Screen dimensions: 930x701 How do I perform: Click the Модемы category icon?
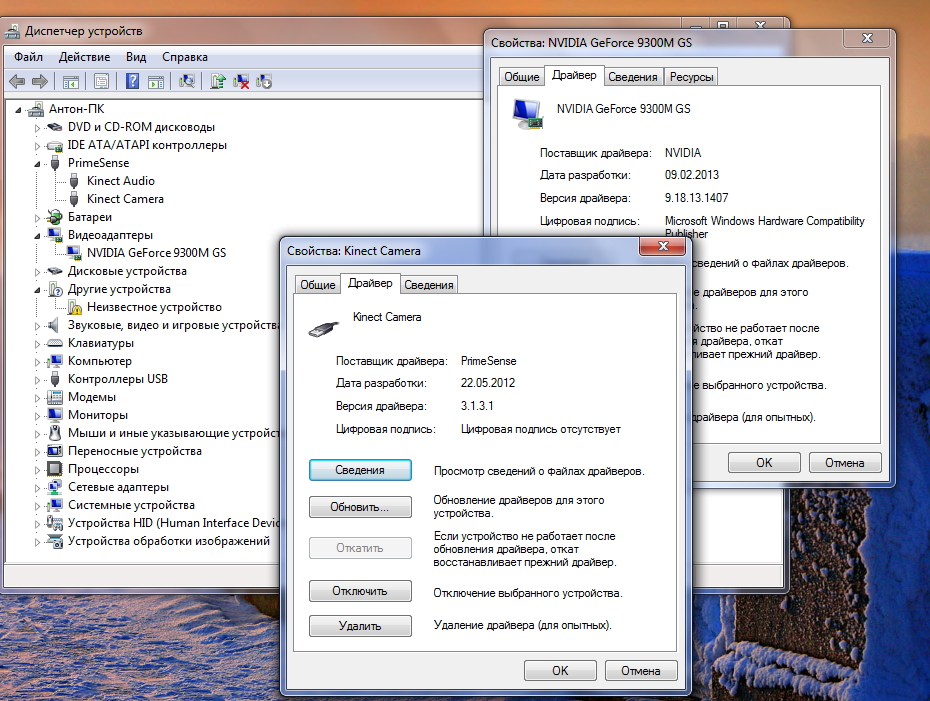pos(55,397)
